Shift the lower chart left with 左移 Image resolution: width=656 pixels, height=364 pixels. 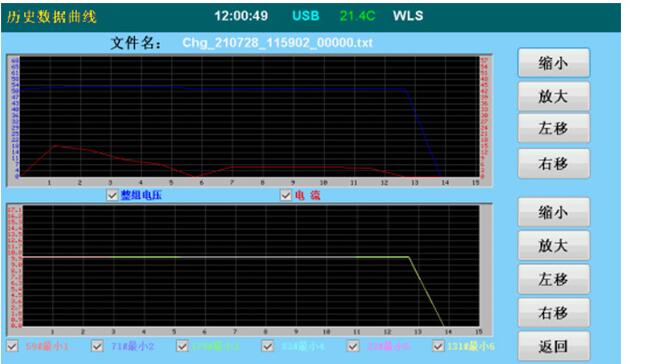(x=554, y=279)
